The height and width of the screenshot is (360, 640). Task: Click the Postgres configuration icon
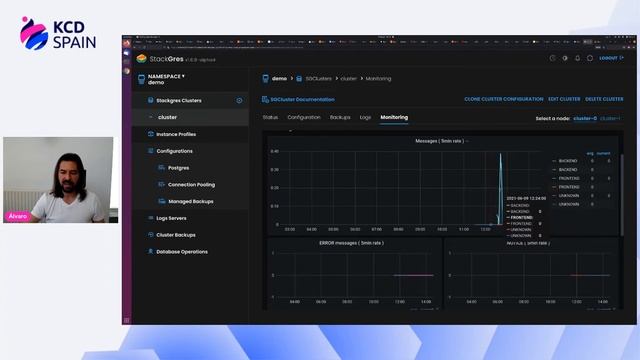tap(161, 168)
